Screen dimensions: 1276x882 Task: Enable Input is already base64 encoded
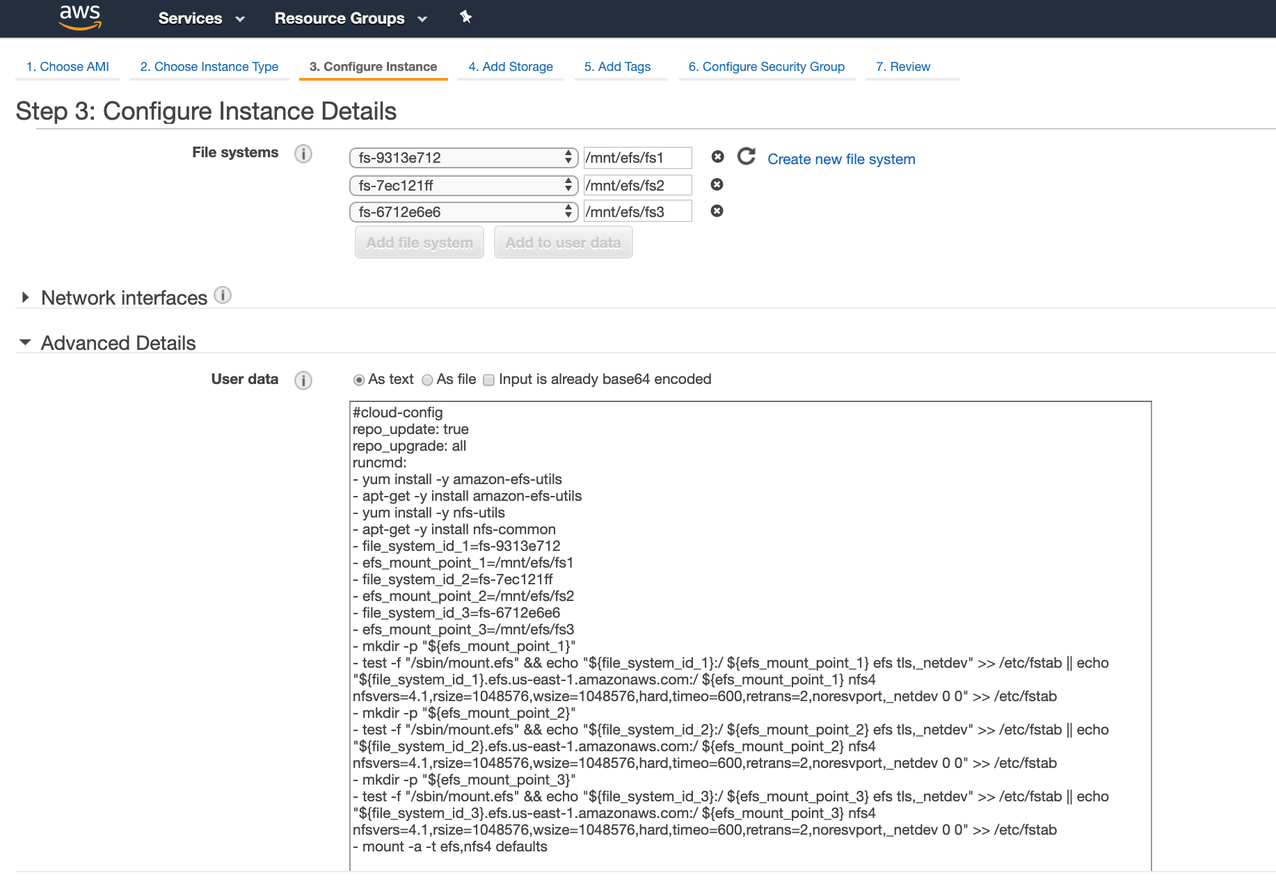pyautogui.click(x=488, y=379)
